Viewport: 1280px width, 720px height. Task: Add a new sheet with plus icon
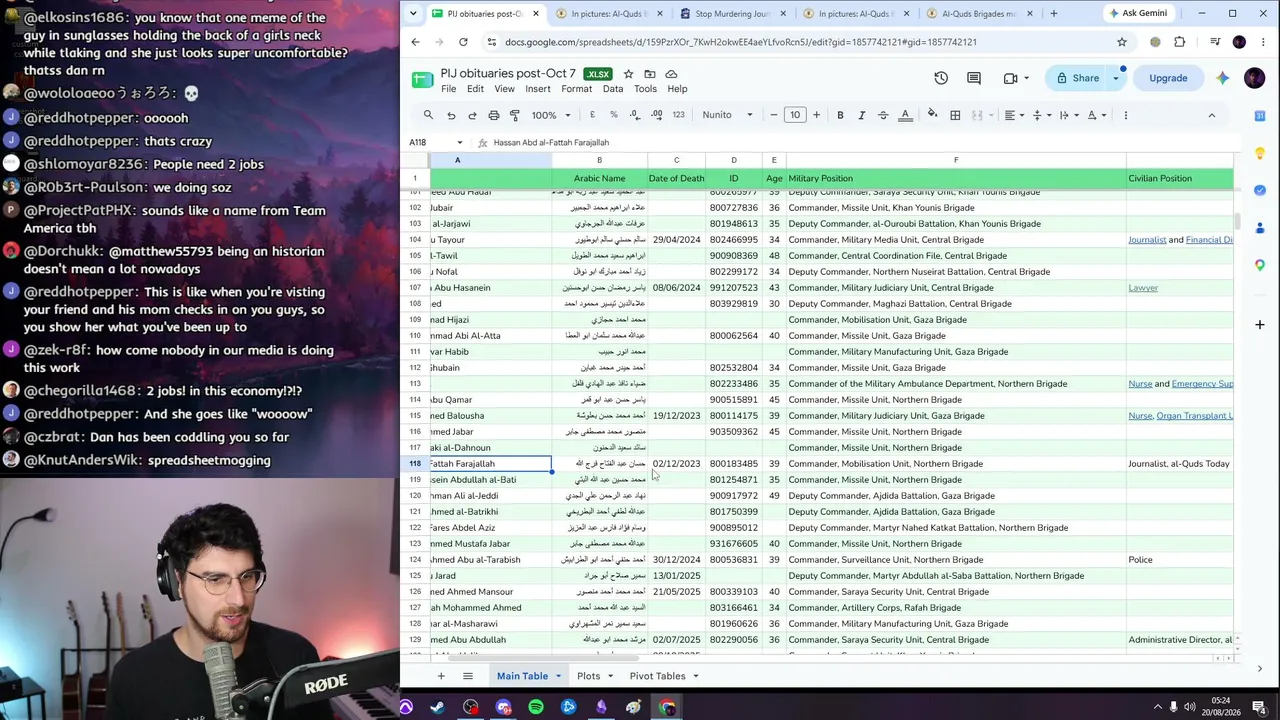(440, 676)
